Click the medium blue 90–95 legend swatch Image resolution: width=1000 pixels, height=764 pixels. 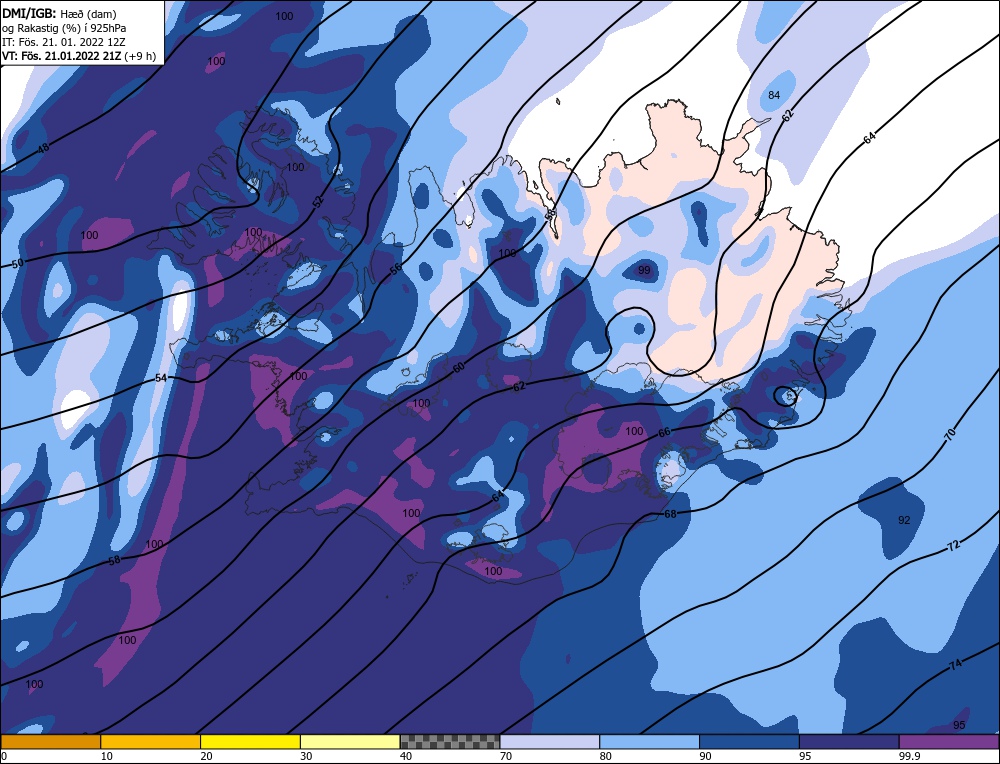coord(749,741)
